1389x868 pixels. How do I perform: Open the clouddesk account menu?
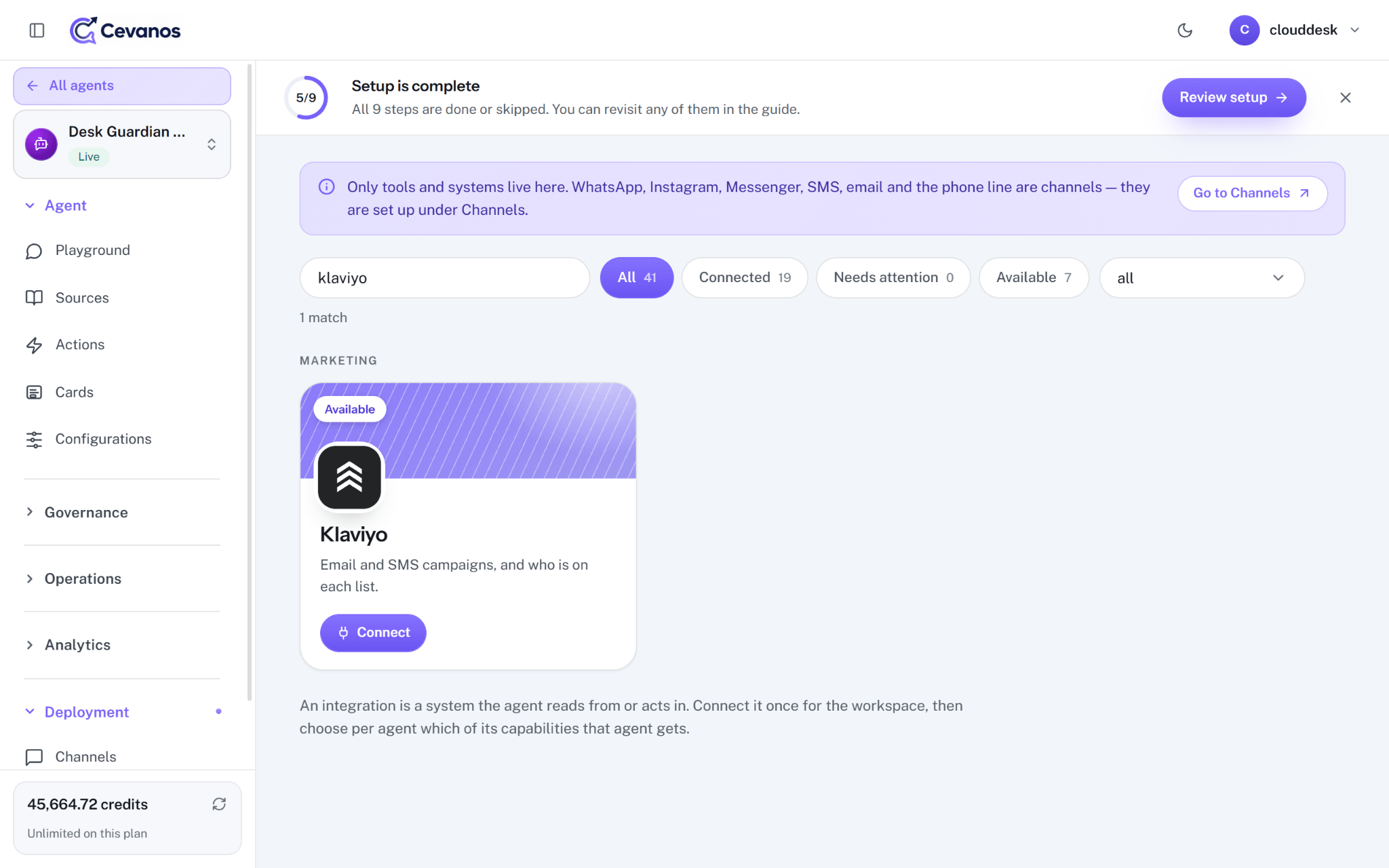point(1295,30)
